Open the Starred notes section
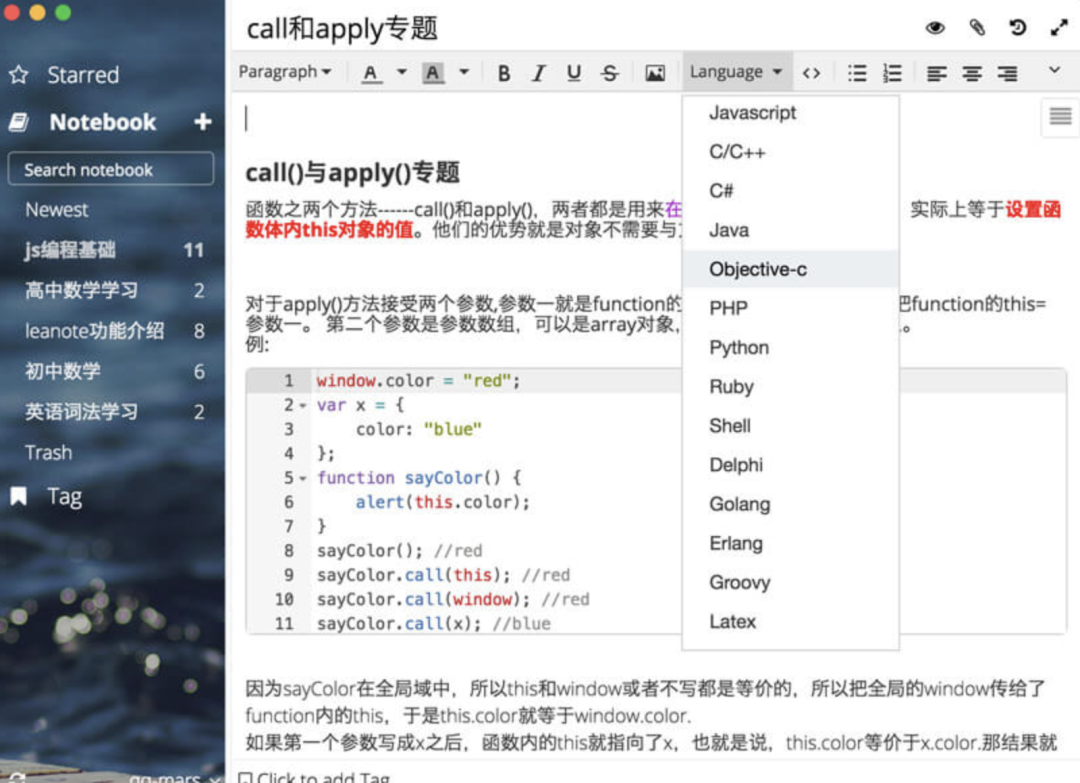 (83, 74)
